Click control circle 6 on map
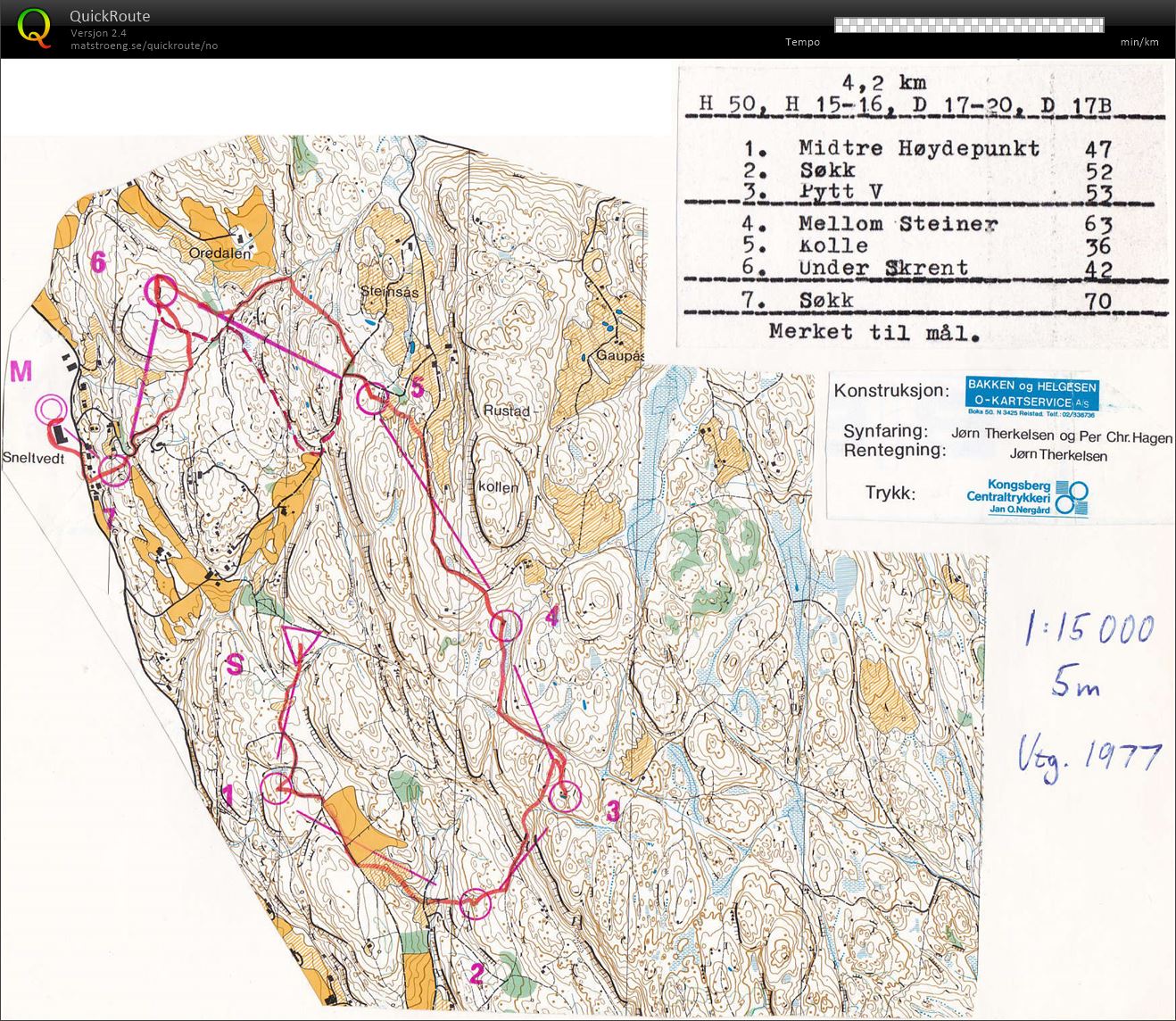Screen dimensions: 1176x1021 coord(161,291)
